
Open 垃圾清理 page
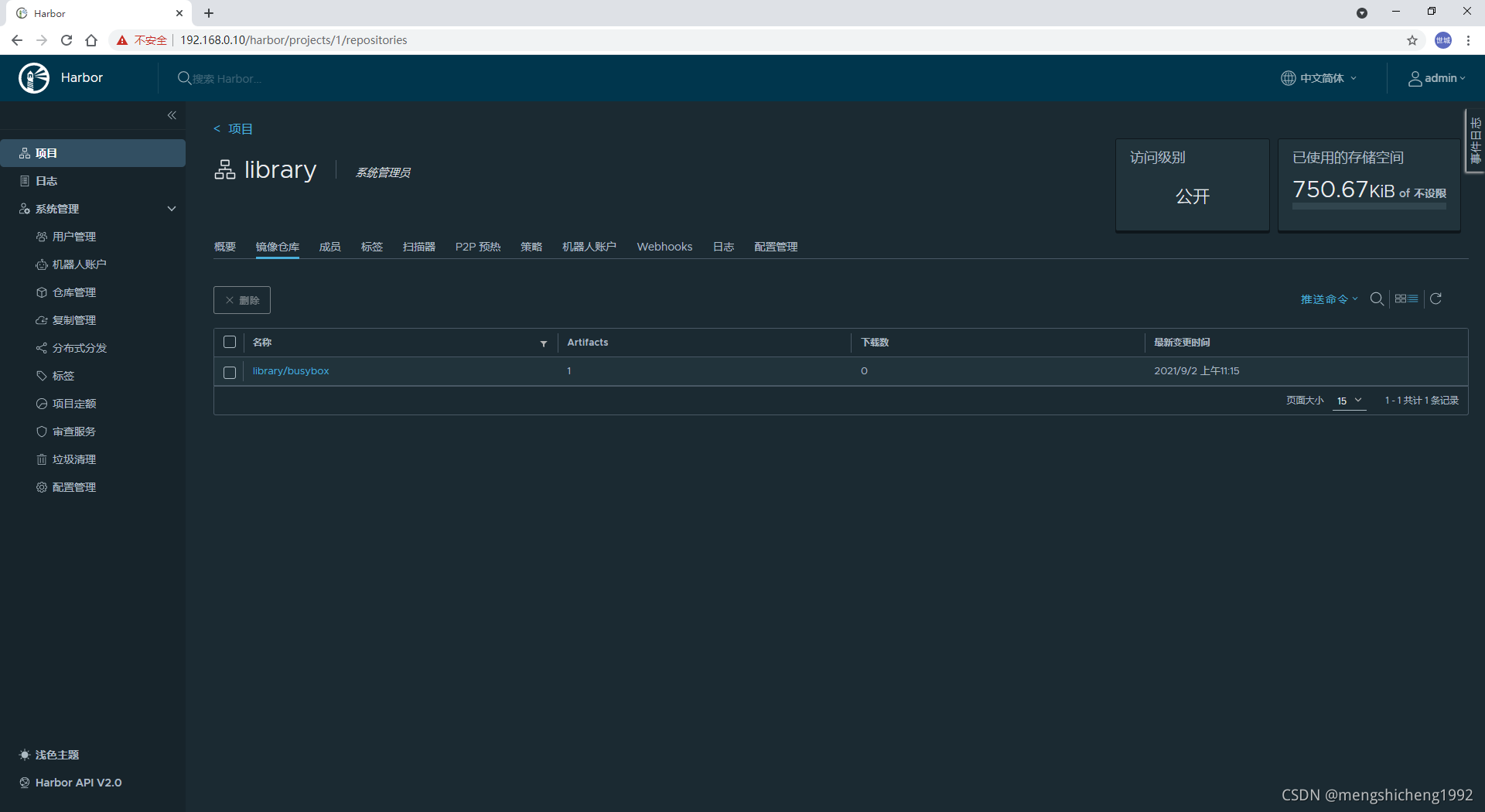(x=74, y=459)
